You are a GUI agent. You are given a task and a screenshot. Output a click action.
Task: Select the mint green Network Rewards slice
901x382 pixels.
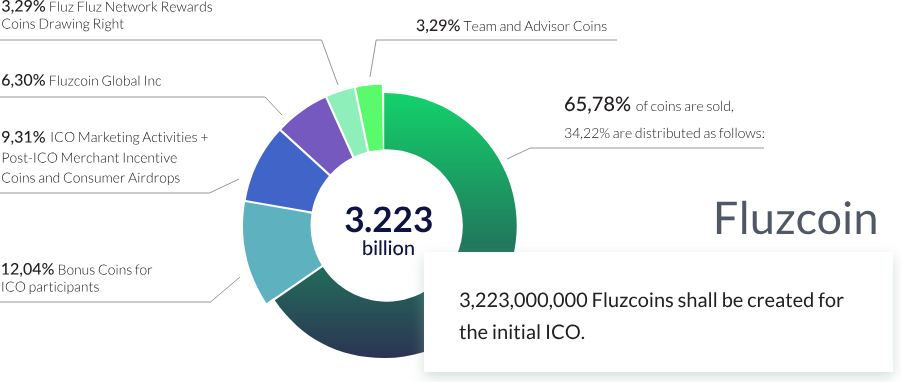pyautogui.click(x=348, y=122)
